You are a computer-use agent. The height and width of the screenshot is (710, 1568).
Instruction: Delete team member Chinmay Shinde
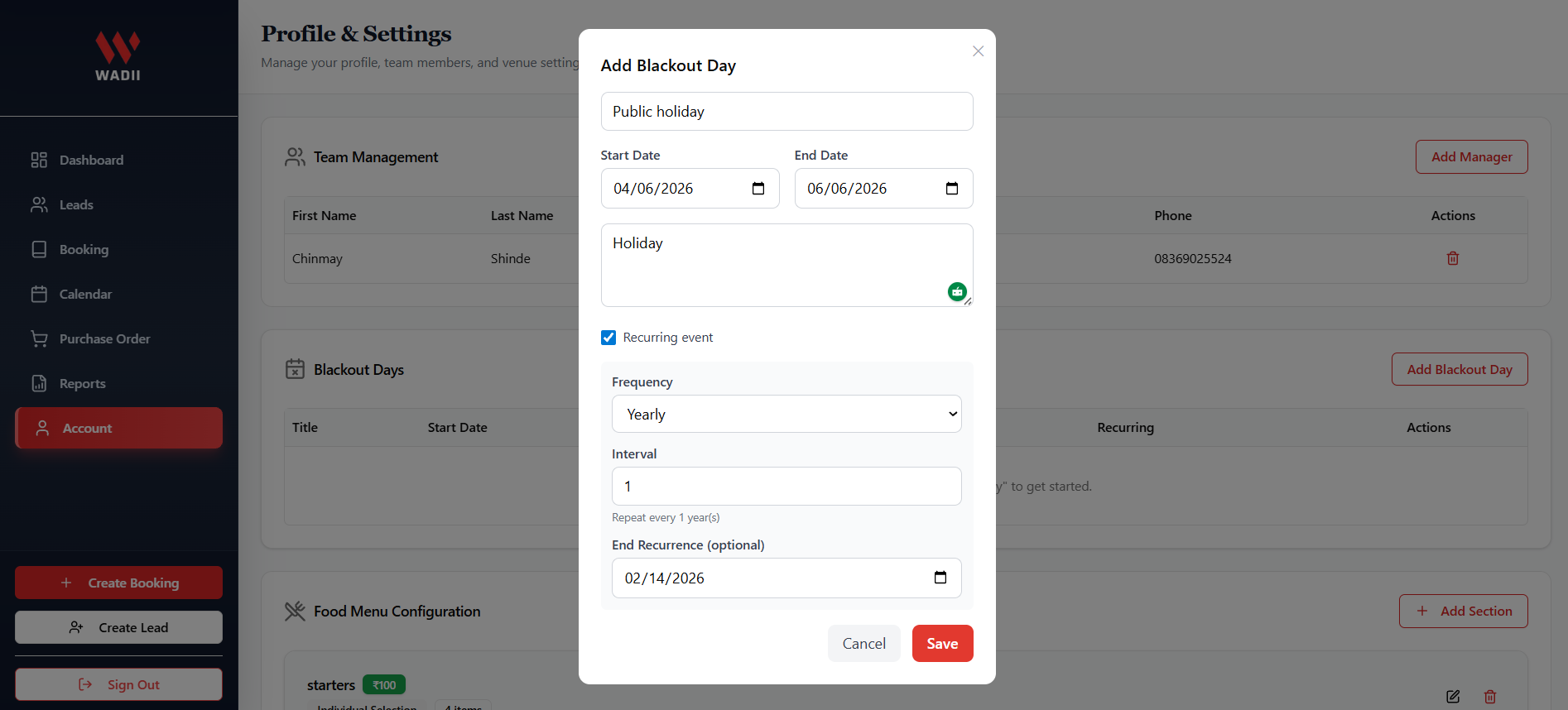(x=1452, y=258)
